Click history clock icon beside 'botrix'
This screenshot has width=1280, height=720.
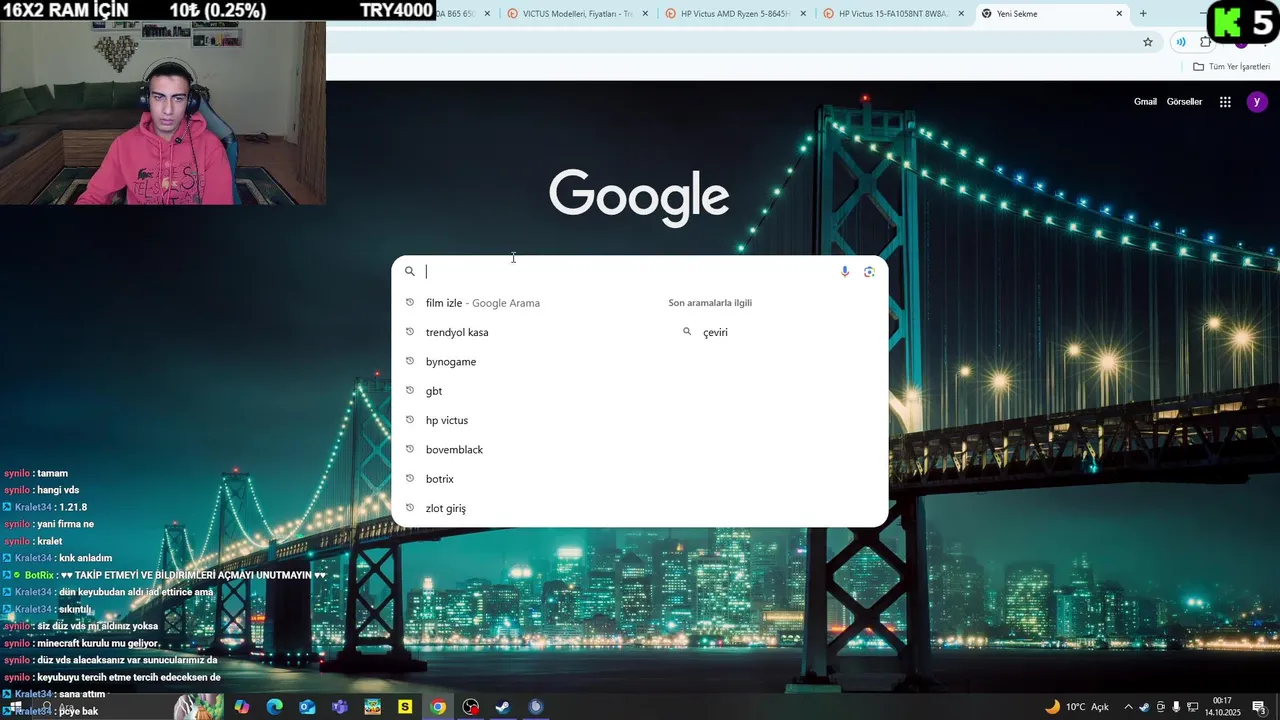pyautogui.click(x=409, y=479)
